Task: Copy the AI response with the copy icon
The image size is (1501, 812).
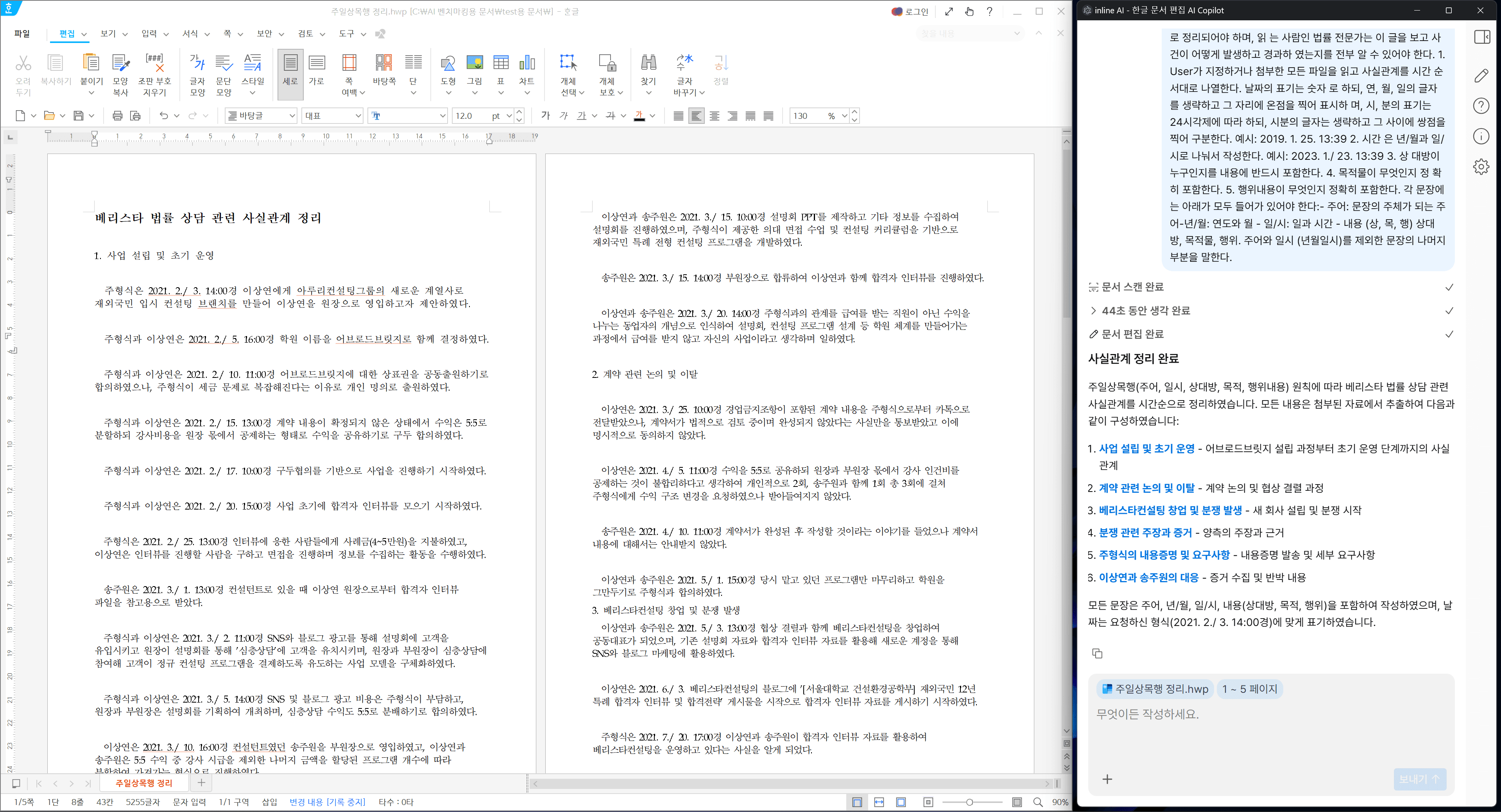Action: (1097, 653)
